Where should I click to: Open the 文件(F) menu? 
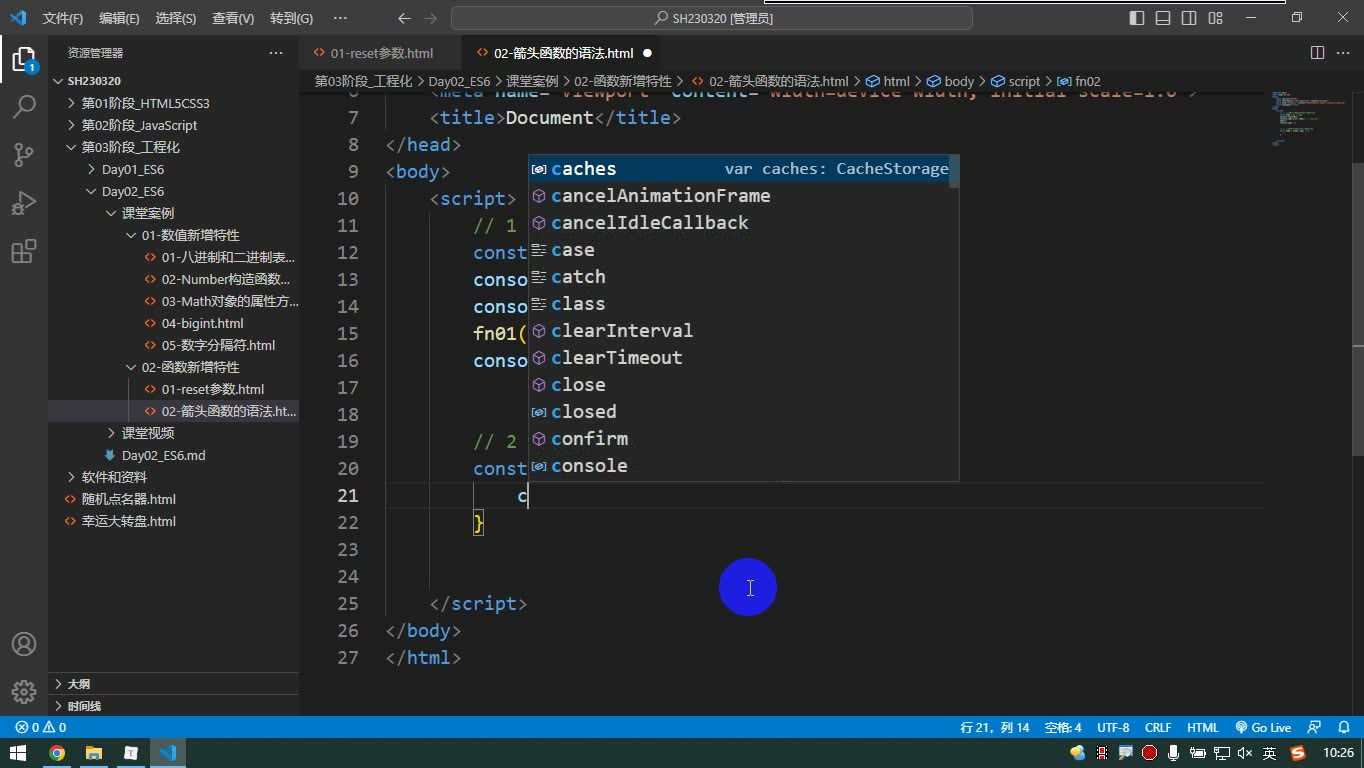point(63,18)
